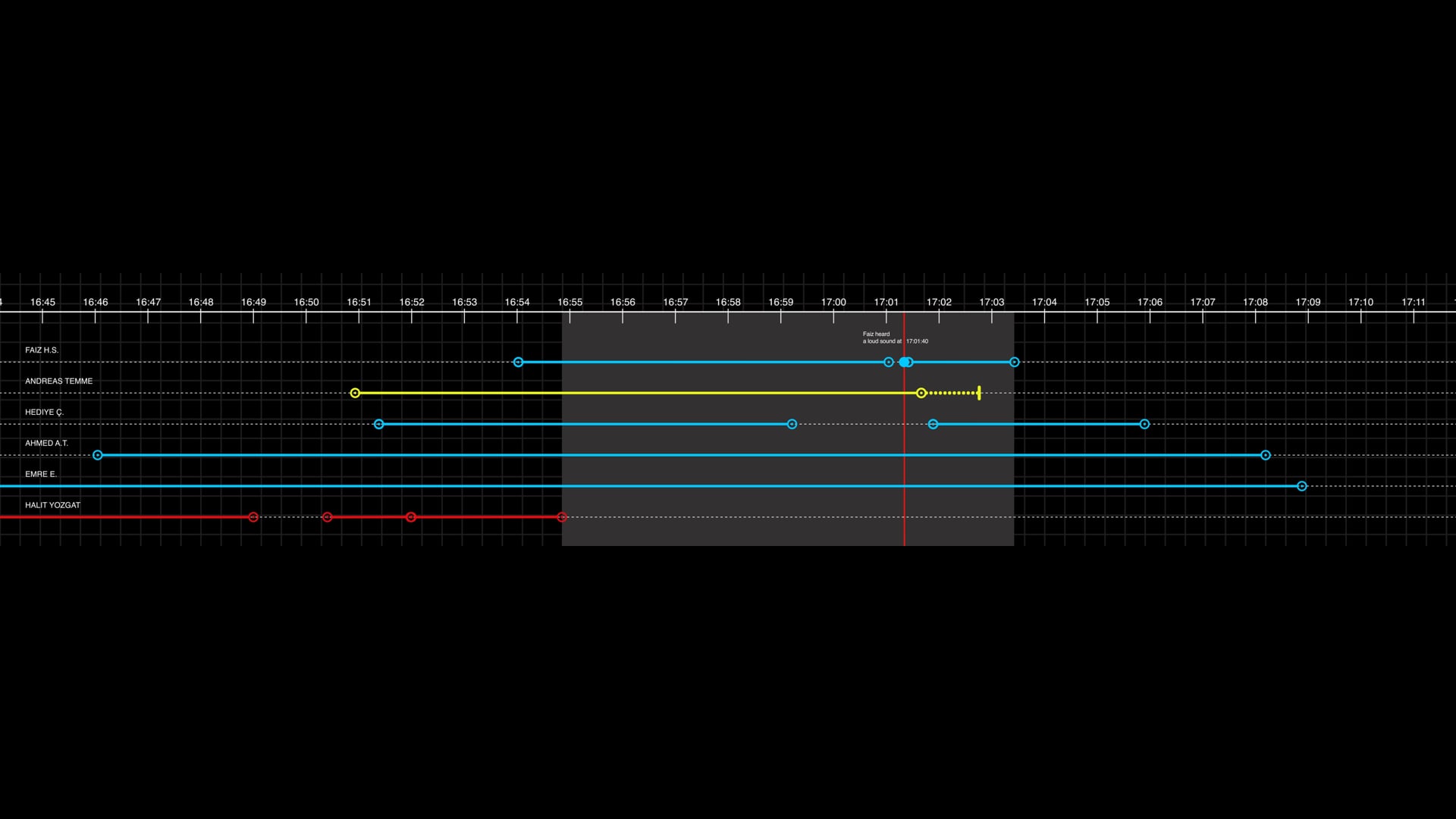1456x819 pixels.
Task: Click the 16:56 time label
Action: pos(623,302)
